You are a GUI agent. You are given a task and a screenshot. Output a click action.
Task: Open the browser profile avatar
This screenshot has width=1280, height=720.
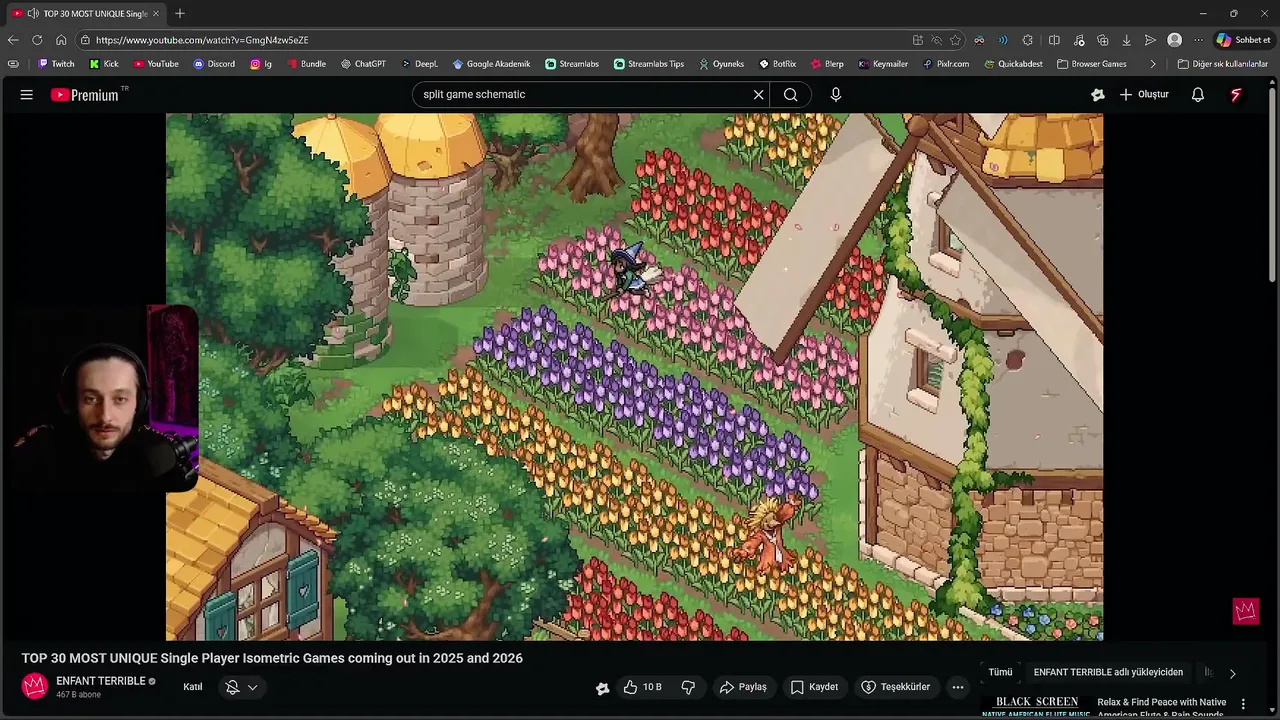(x=1175, y=40)
